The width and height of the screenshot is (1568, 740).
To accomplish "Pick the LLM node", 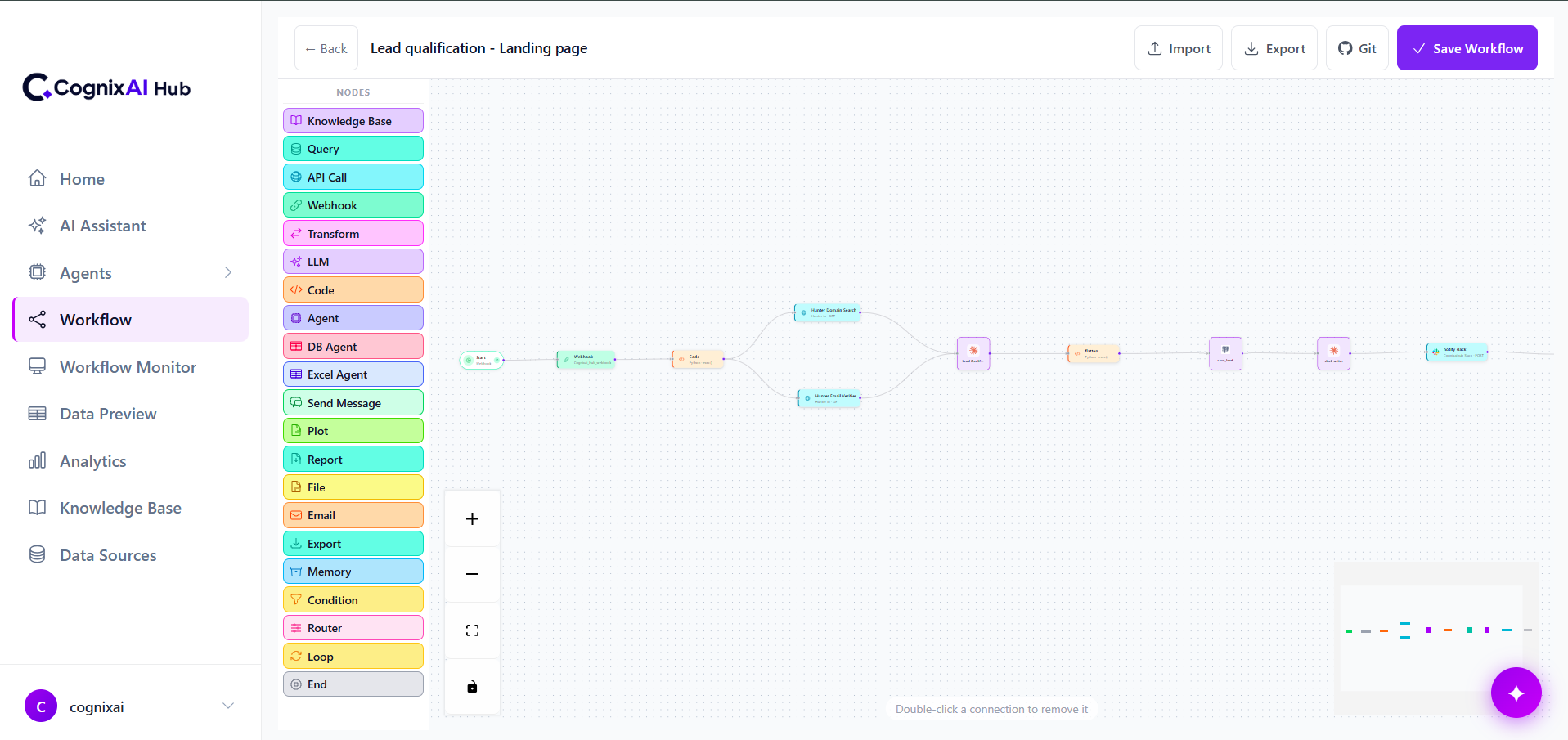I will pyautogui.click(x=353, y=262).
